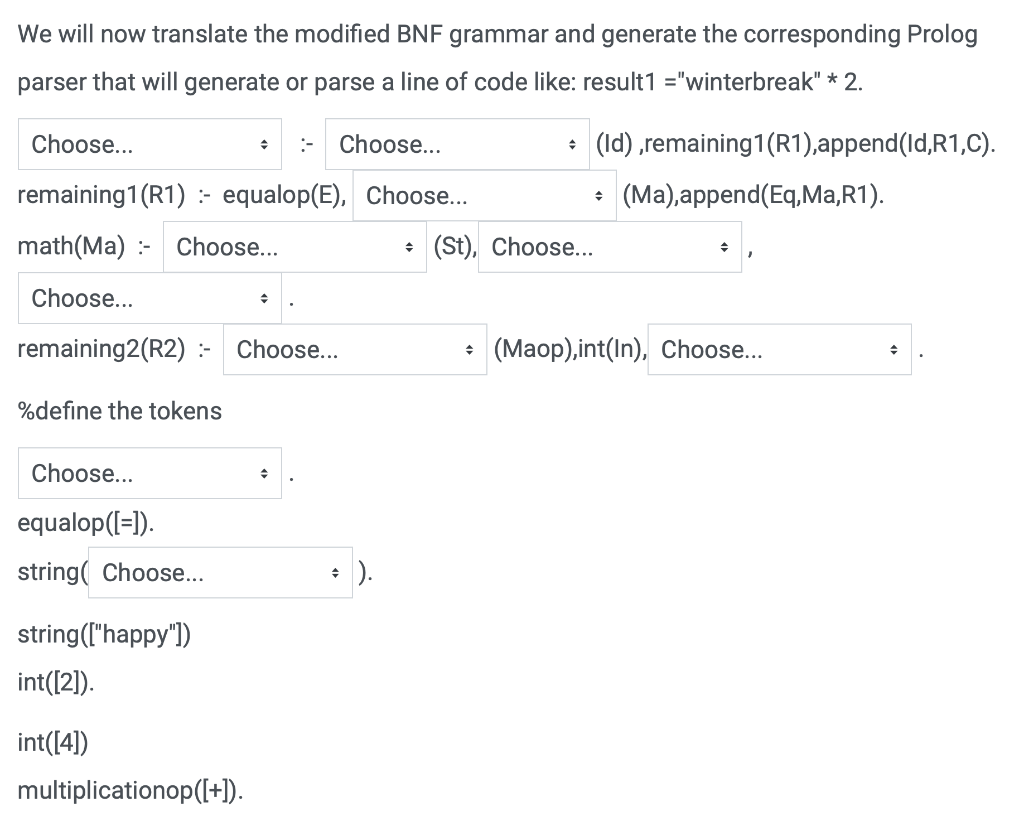Viewport: 1024px width, 821px height.
Task: Click the stepper arrows in the string( ) dropdown
Action: (336, 572)
